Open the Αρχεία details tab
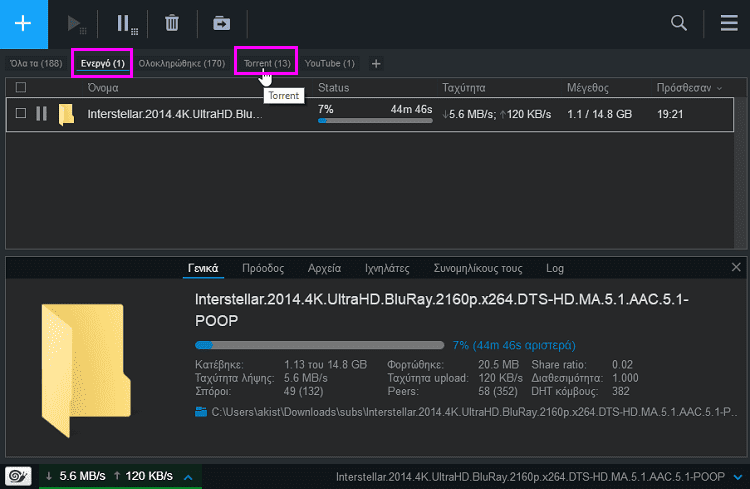Screen dimensions: 750x489 [x=324, y=268]
